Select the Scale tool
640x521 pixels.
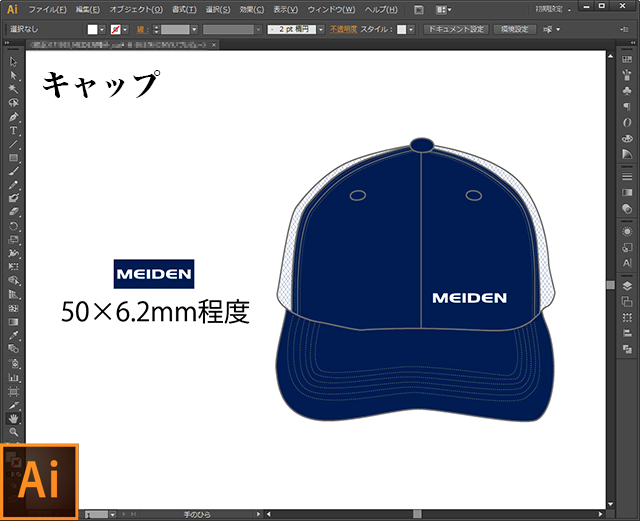coord(13,240)
